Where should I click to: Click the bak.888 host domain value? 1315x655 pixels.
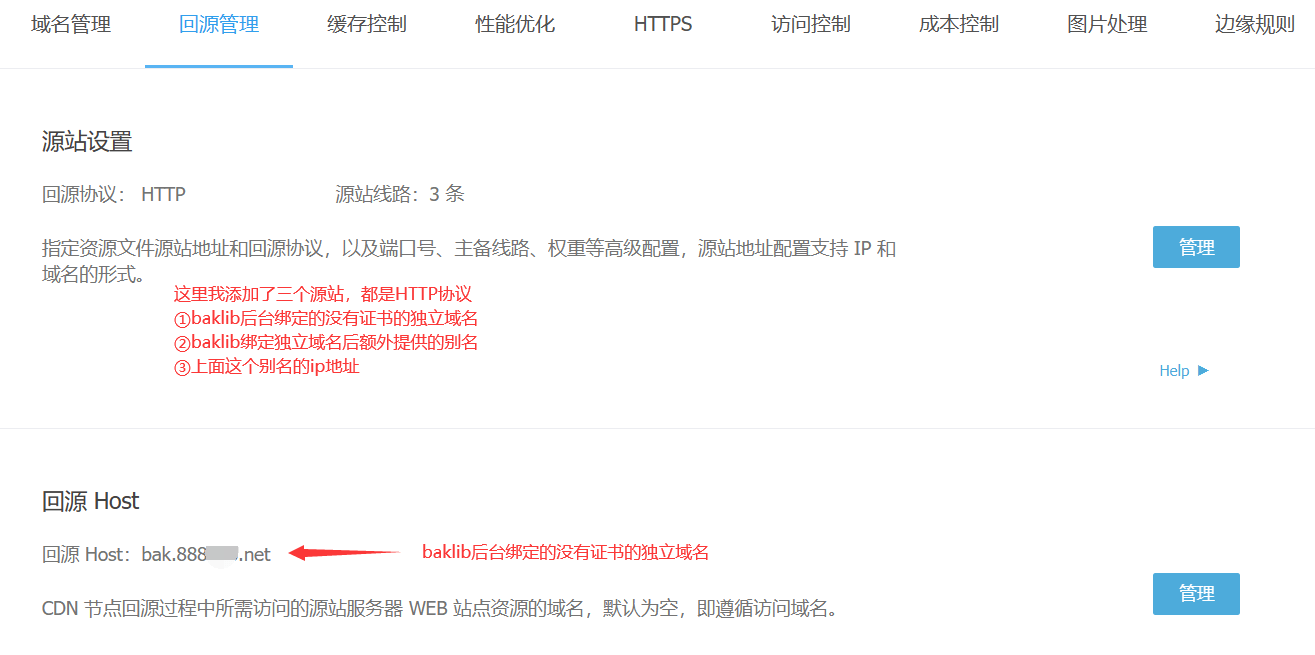(205, 554)
